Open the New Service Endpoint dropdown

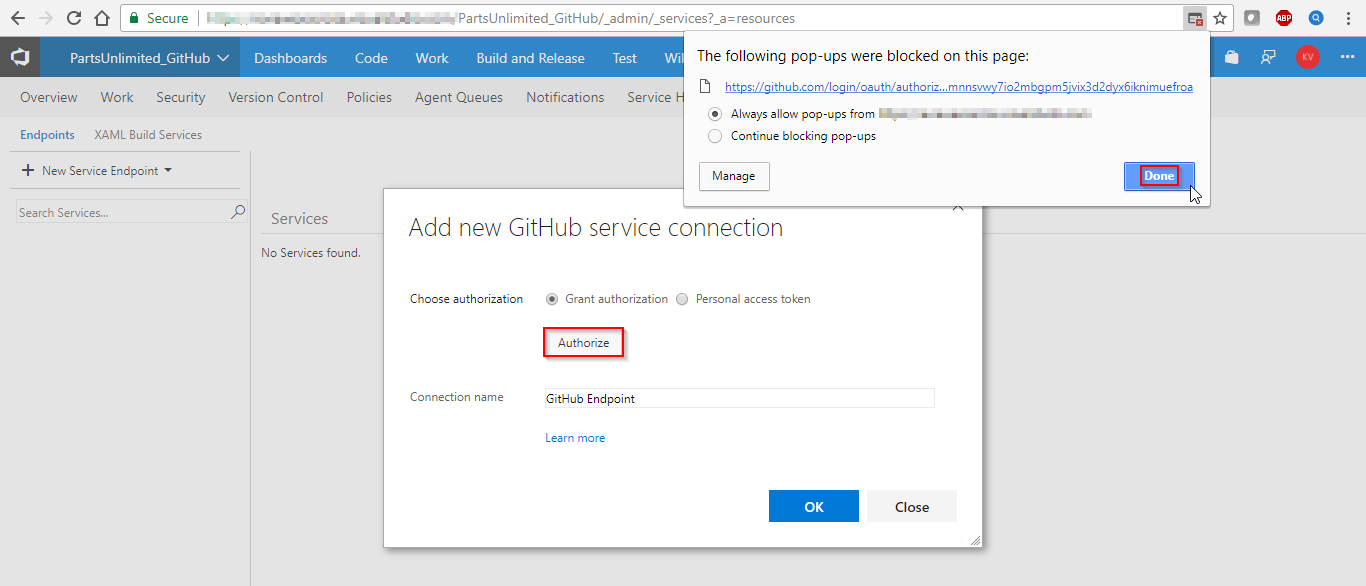97,171
